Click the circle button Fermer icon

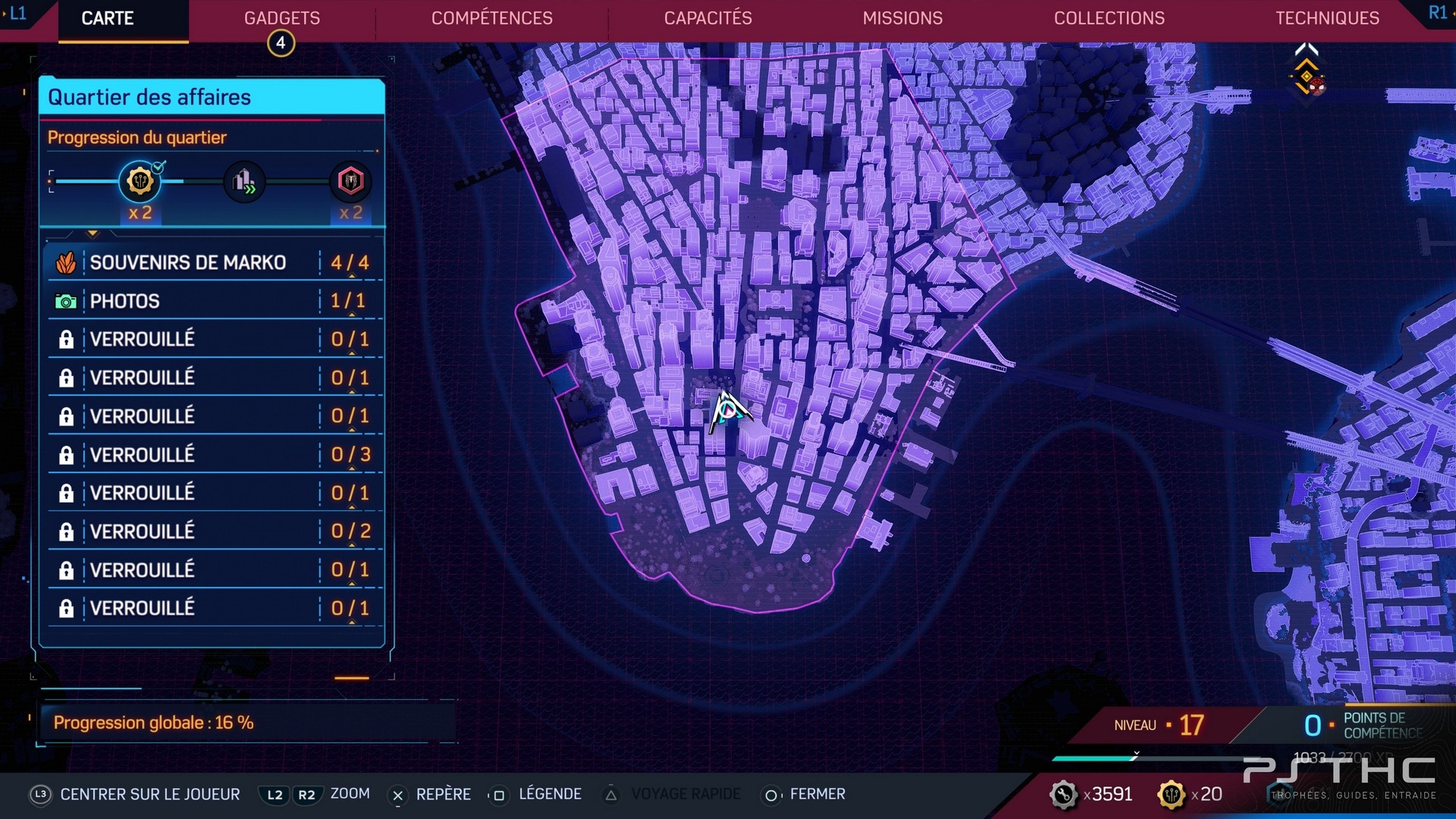pos(770,795)
